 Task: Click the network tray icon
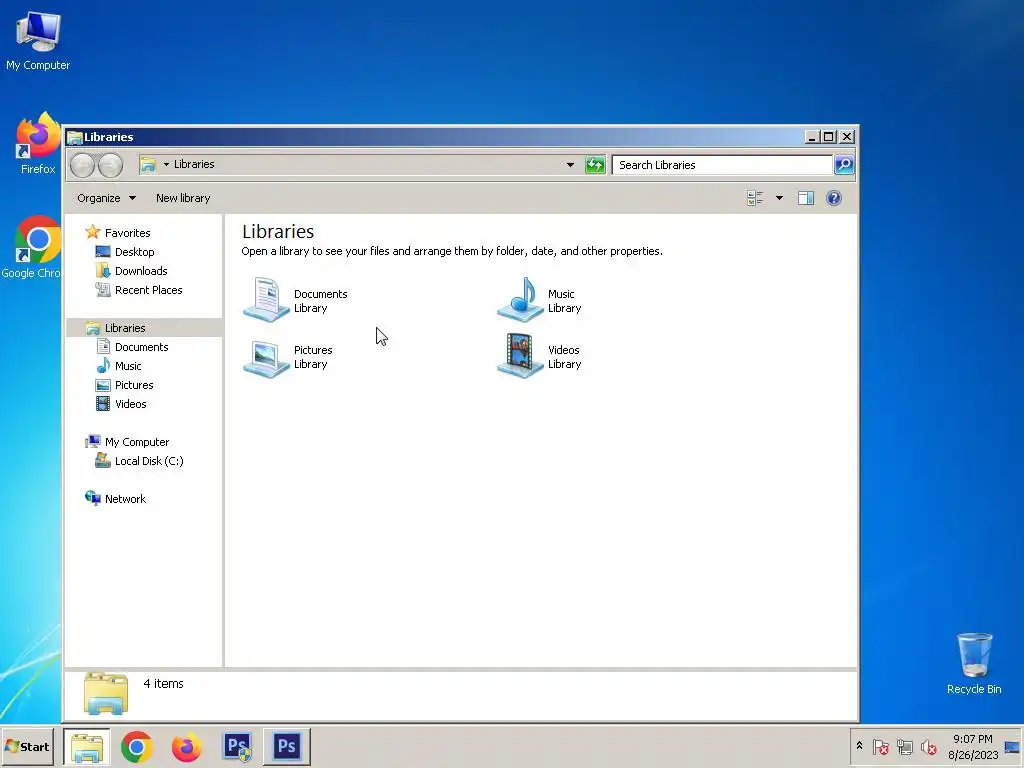click(904, 746)
